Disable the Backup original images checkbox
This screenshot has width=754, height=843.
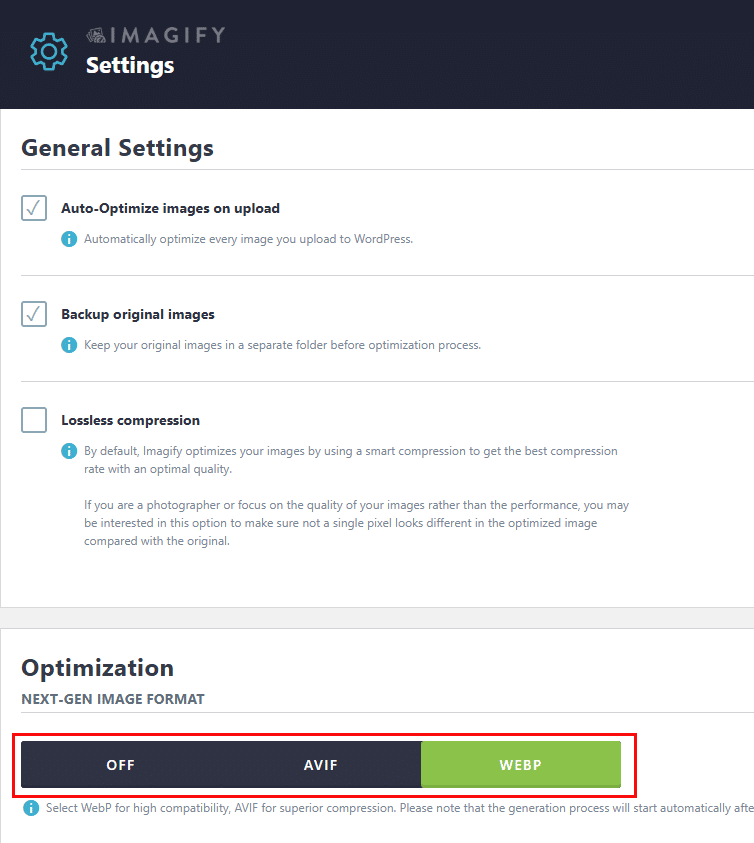(x=34, y=314)
